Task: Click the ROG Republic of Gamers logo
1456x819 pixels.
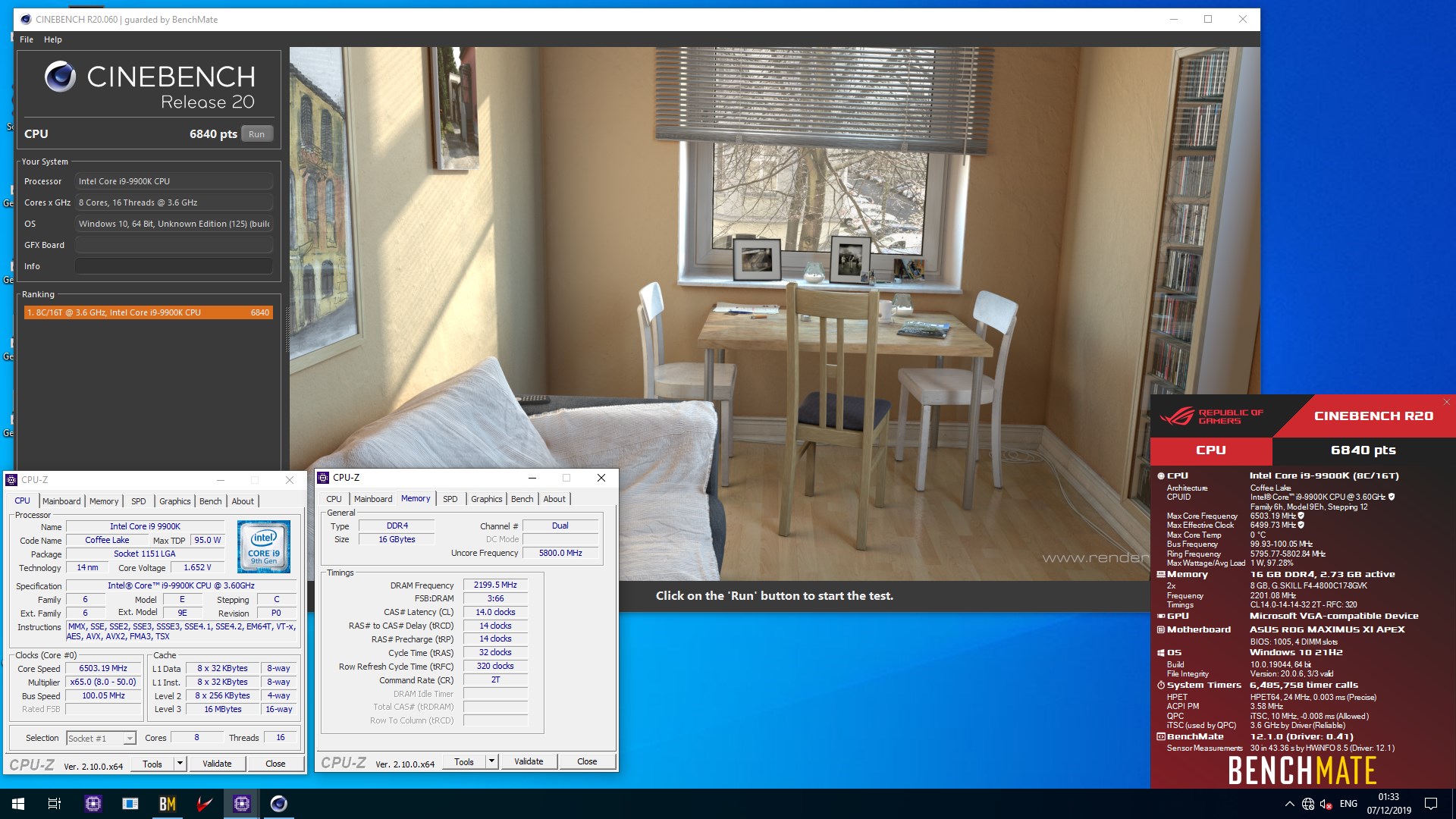Action: click(x=1211, y=416)
